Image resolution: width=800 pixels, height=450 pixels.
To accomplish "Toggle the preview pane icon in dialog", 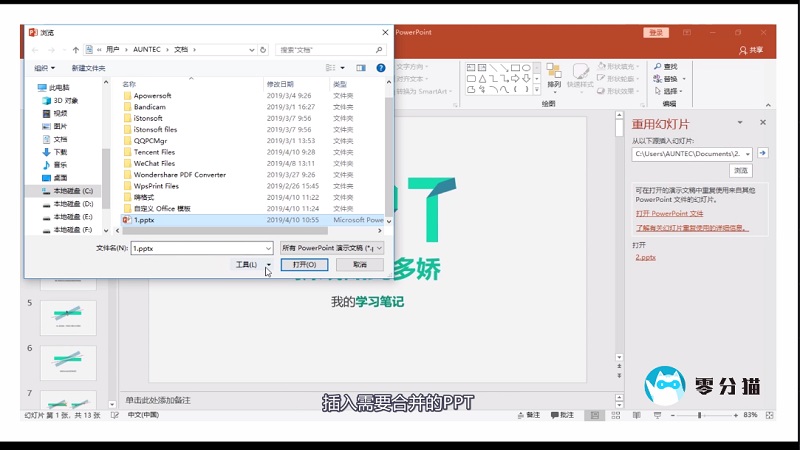I will [362, 68].
